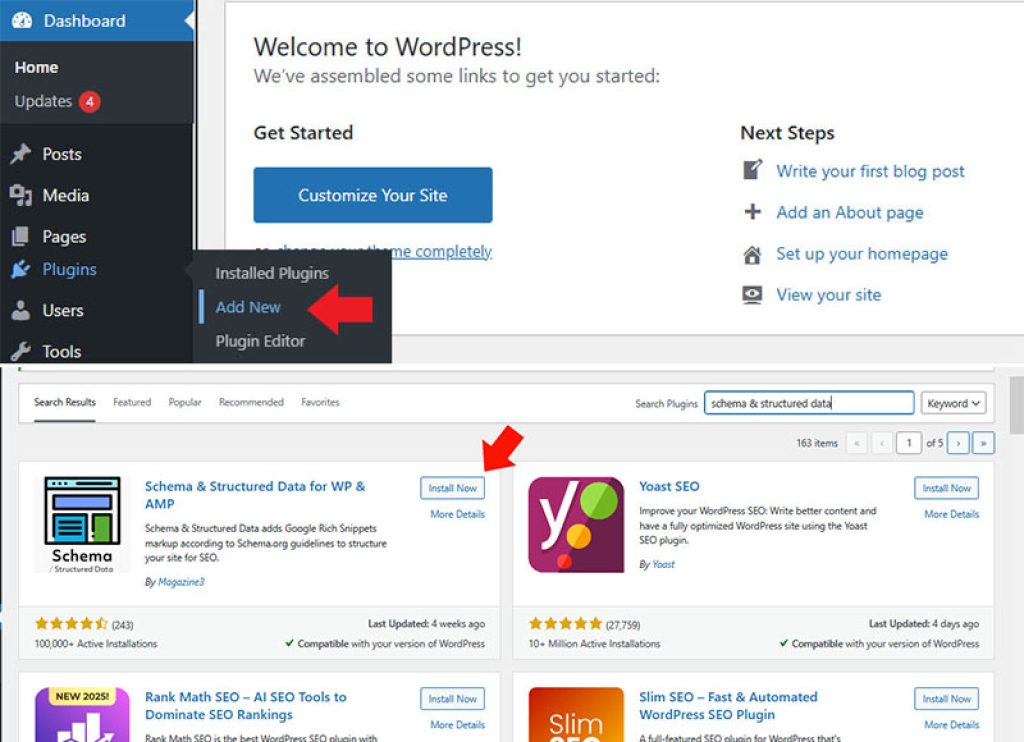Click the Plugins plug icon
1024x742 pixels.
20,269
